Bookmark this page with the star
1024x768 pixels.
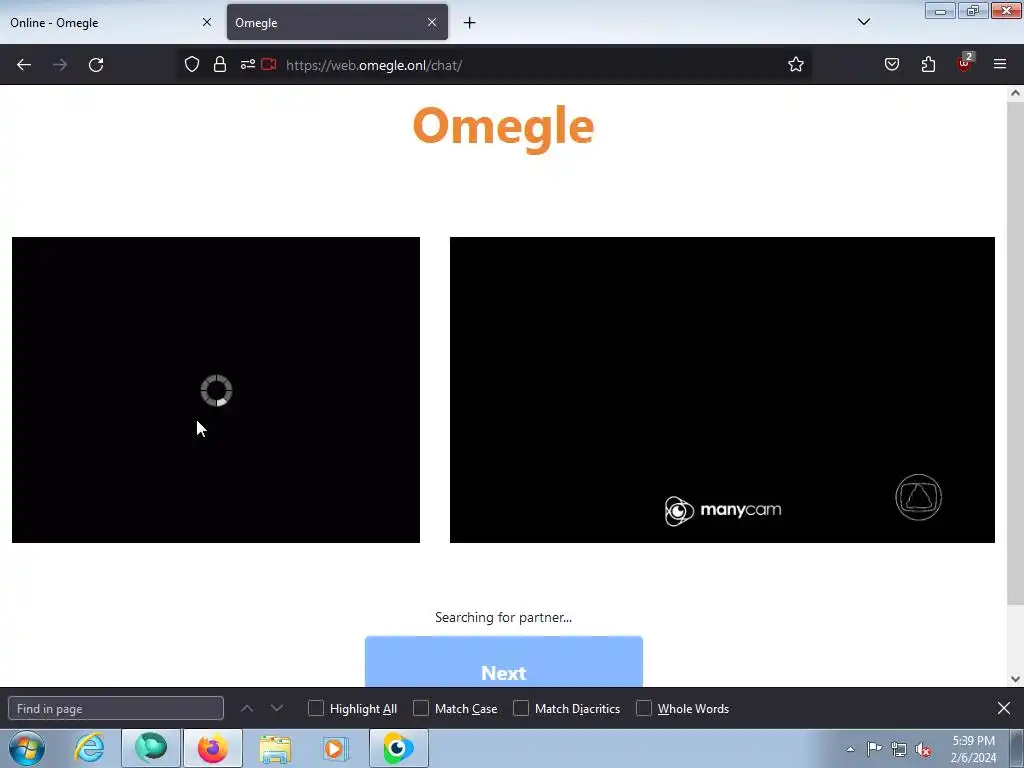point(795,64)
